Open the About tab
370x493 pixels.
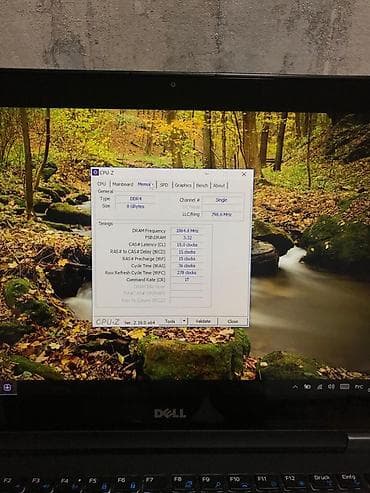coord(219,185)
